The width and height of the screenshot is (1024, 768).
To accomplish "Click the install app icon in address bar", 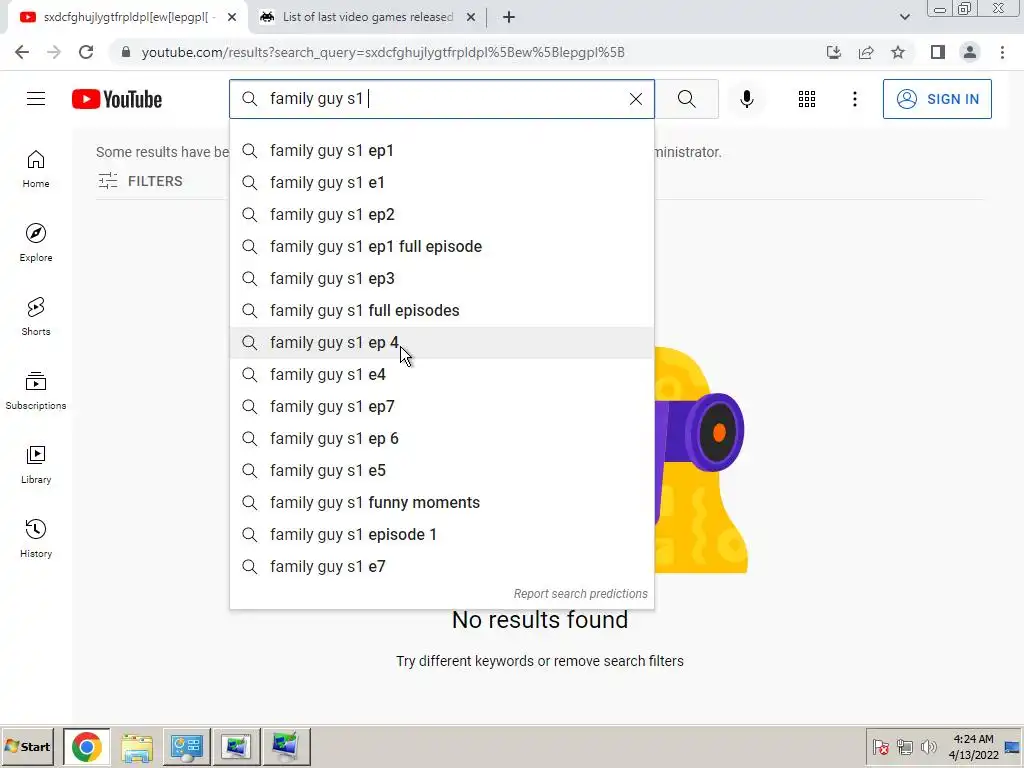I will pos(834,52).
